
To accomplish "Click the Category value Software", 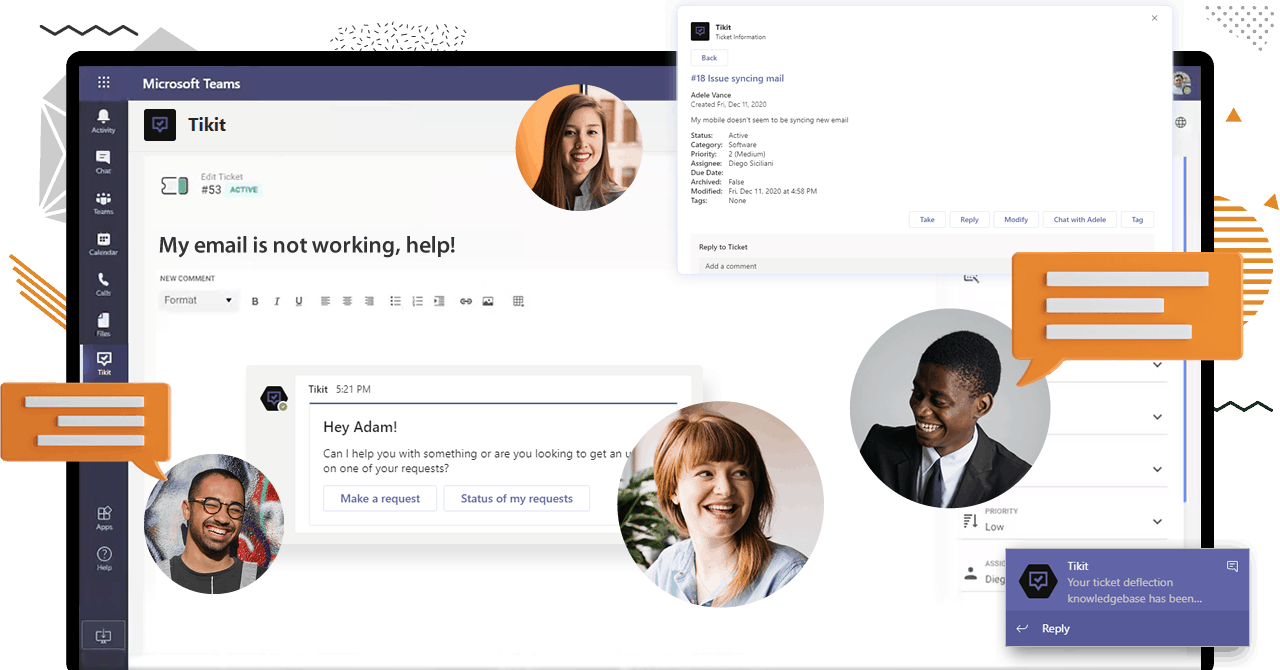I will [742, 145].
